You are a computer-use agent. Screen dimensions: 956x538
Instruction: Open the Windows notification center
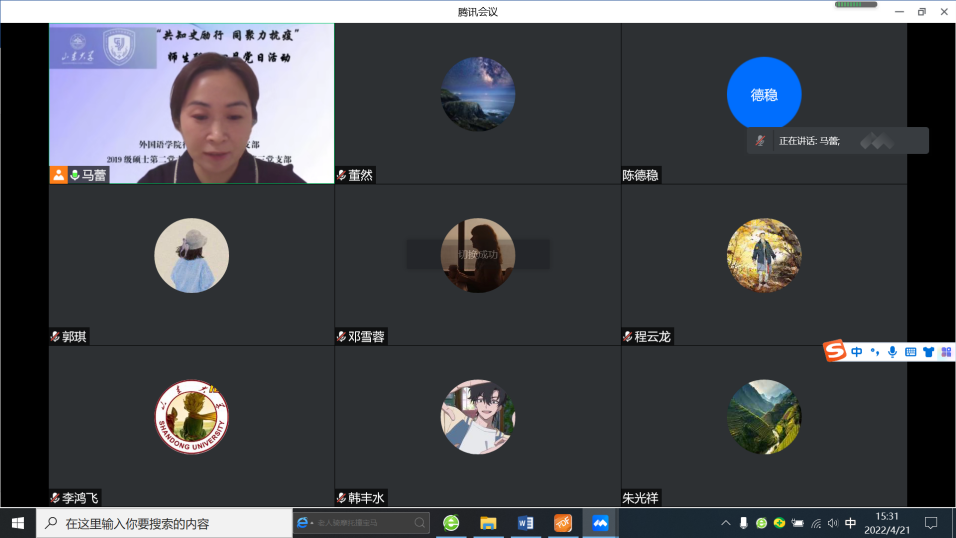point(931,523)
